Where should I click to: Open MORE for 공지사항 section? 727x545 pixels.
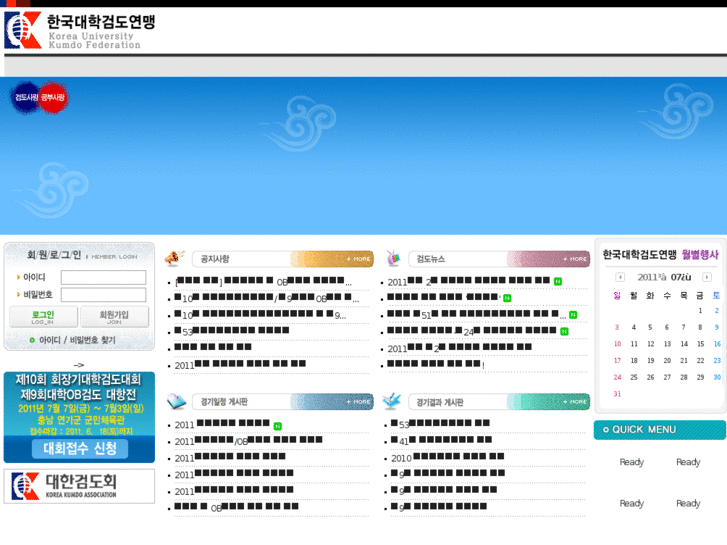pos(358,259)
